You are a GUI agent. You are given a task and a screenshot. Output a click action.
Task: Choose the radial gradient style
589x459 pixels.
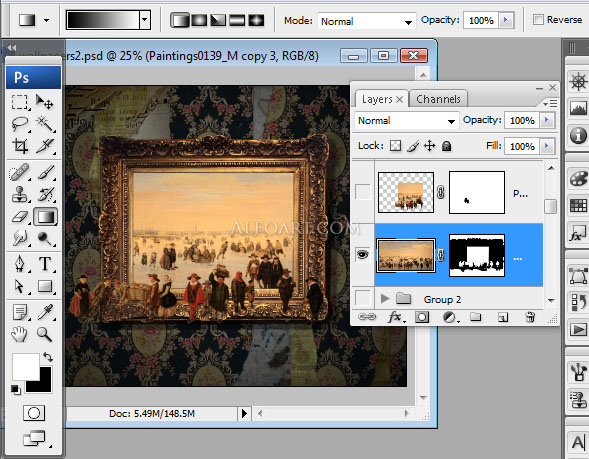(x=199, y=20)
